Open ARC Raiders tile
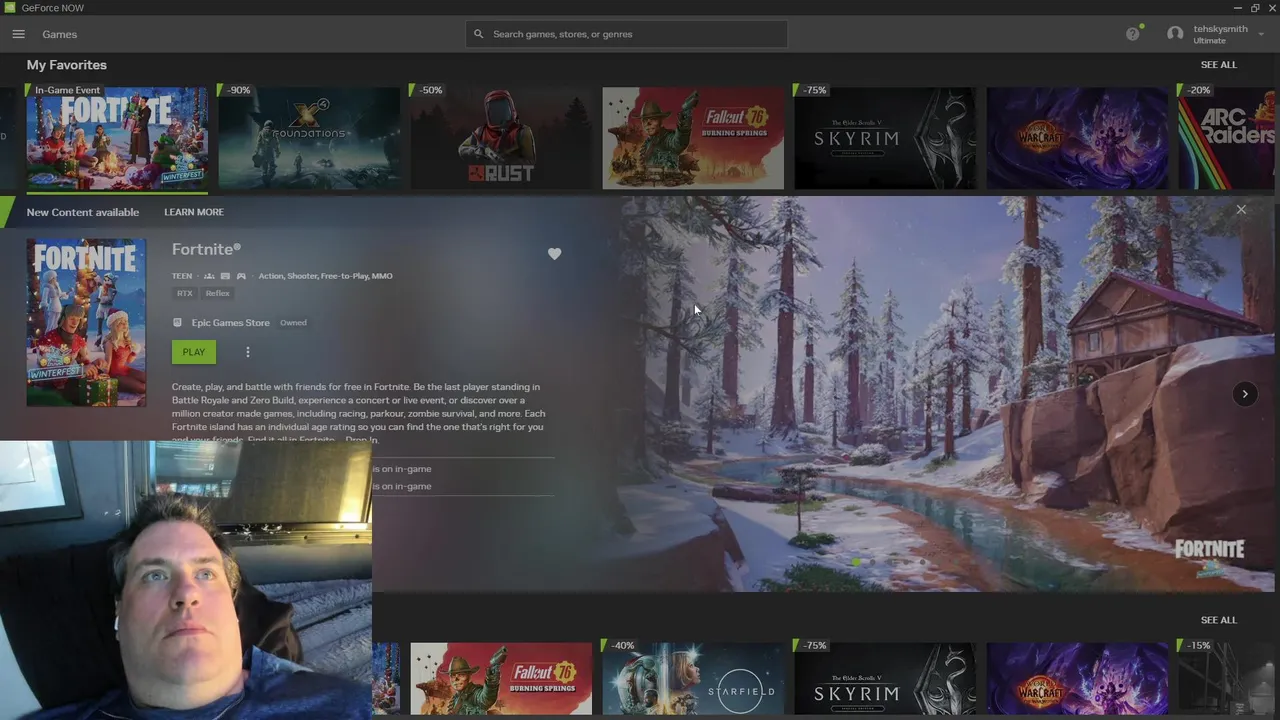Image resolution: width=1280 pixels, height=720 pixels. point(1226,138)
